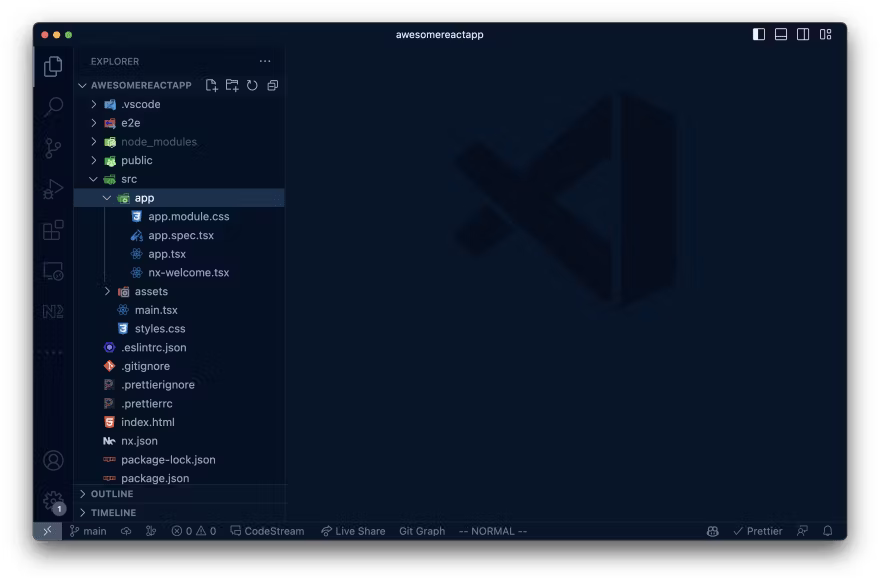Open CodeStream from status bar
The image size is (880, 584).
pyautogui.click(x=268, y=531)
